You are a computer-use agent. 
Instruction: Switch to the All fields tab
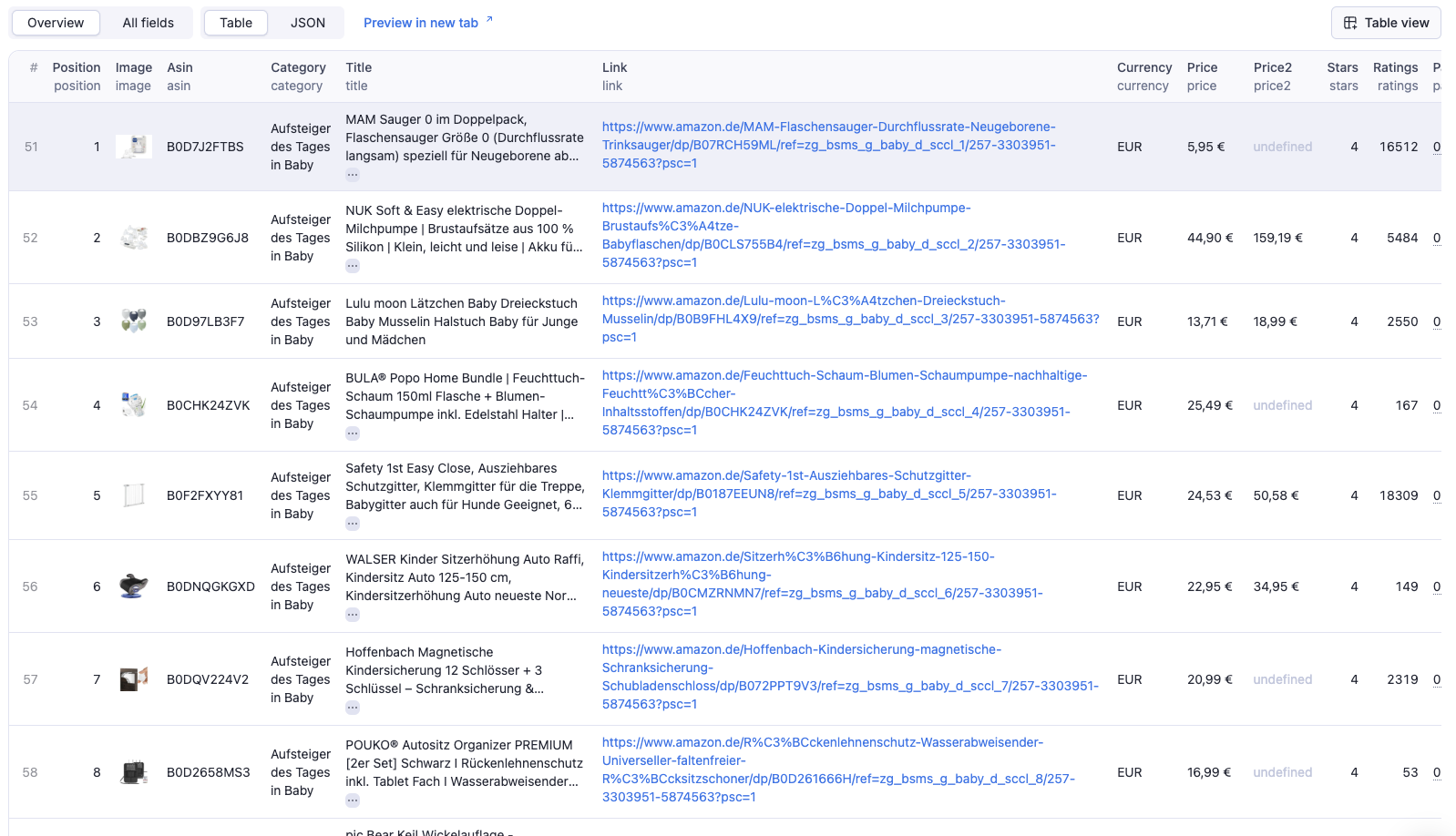[x=148, y=23]
